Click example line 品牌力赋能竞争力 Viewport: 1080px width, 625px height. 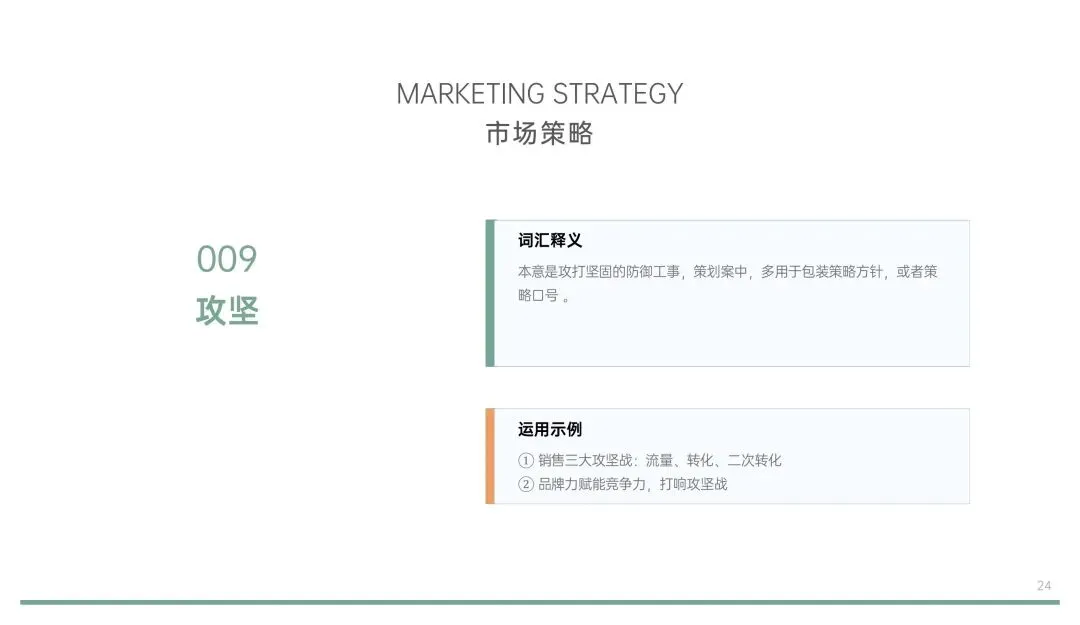click(632, 484)
